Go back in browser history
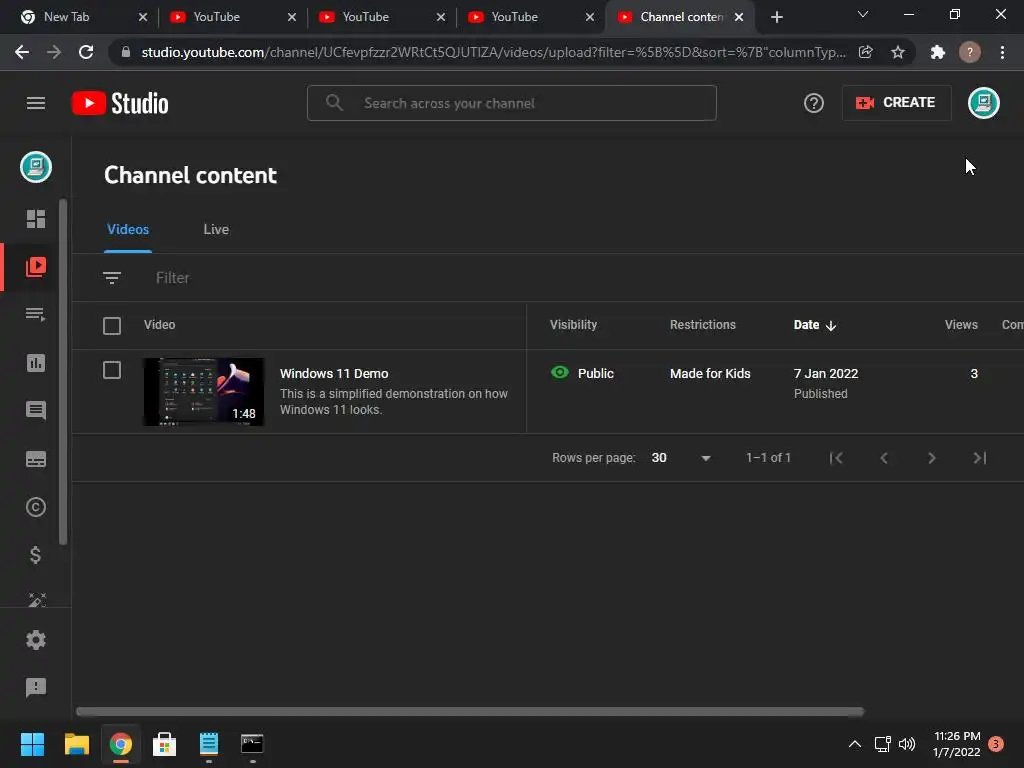This screenshot has height=768, width=1024. (x=22, y=52)
